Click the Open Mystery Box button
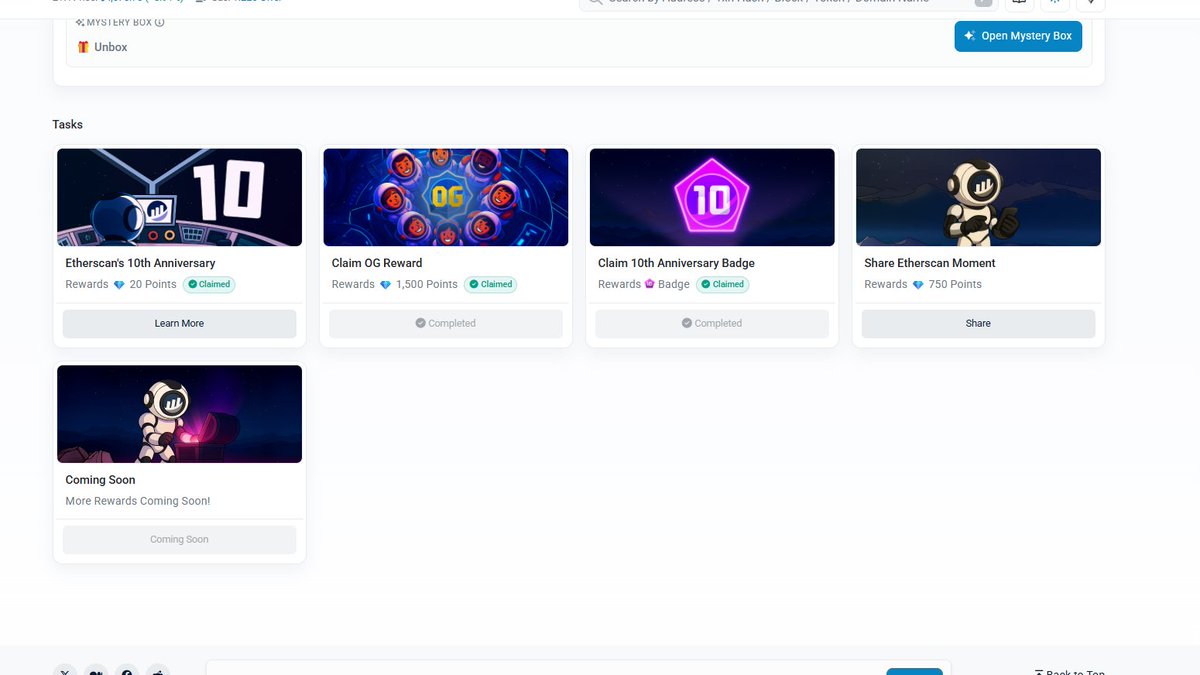The height and width of the screenshot is (675, 1200). click(1018, 36)
